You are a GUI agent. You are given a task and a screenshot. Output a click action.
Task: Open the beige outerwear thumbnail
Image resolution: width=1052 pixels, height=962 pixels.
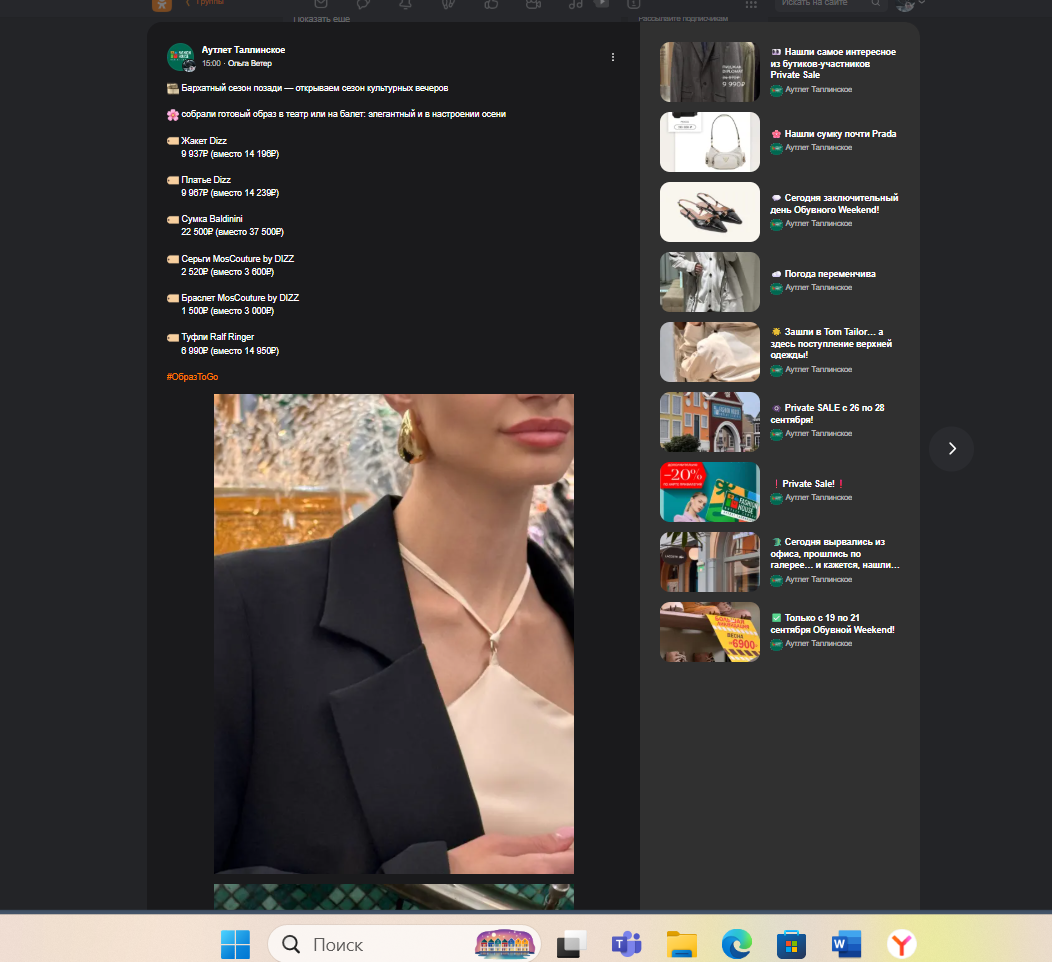point(710,352)
